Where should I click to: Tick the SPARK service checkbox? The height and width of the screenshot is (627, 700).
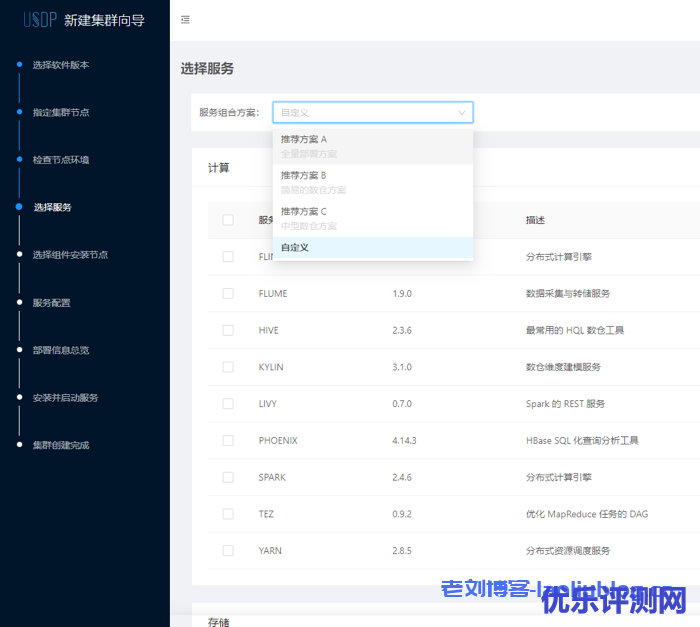point(228,477)
